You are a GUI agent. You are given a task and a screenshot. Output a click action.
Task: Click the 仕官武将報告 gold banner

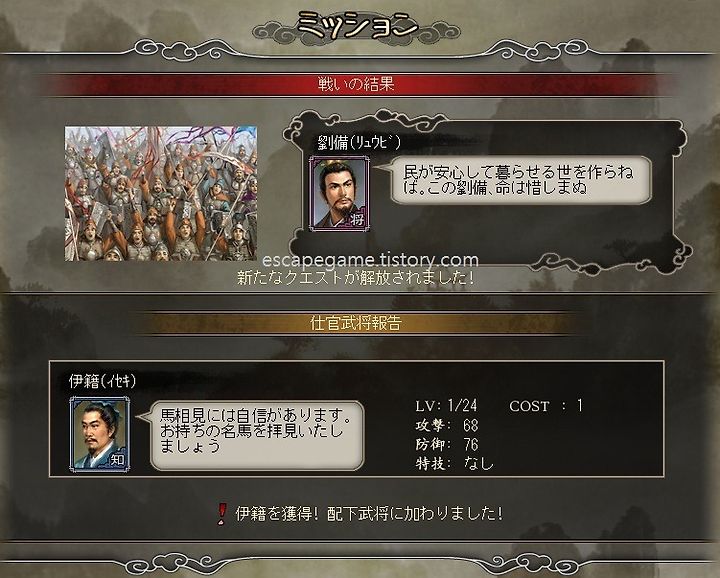click(x=356, y=323)
